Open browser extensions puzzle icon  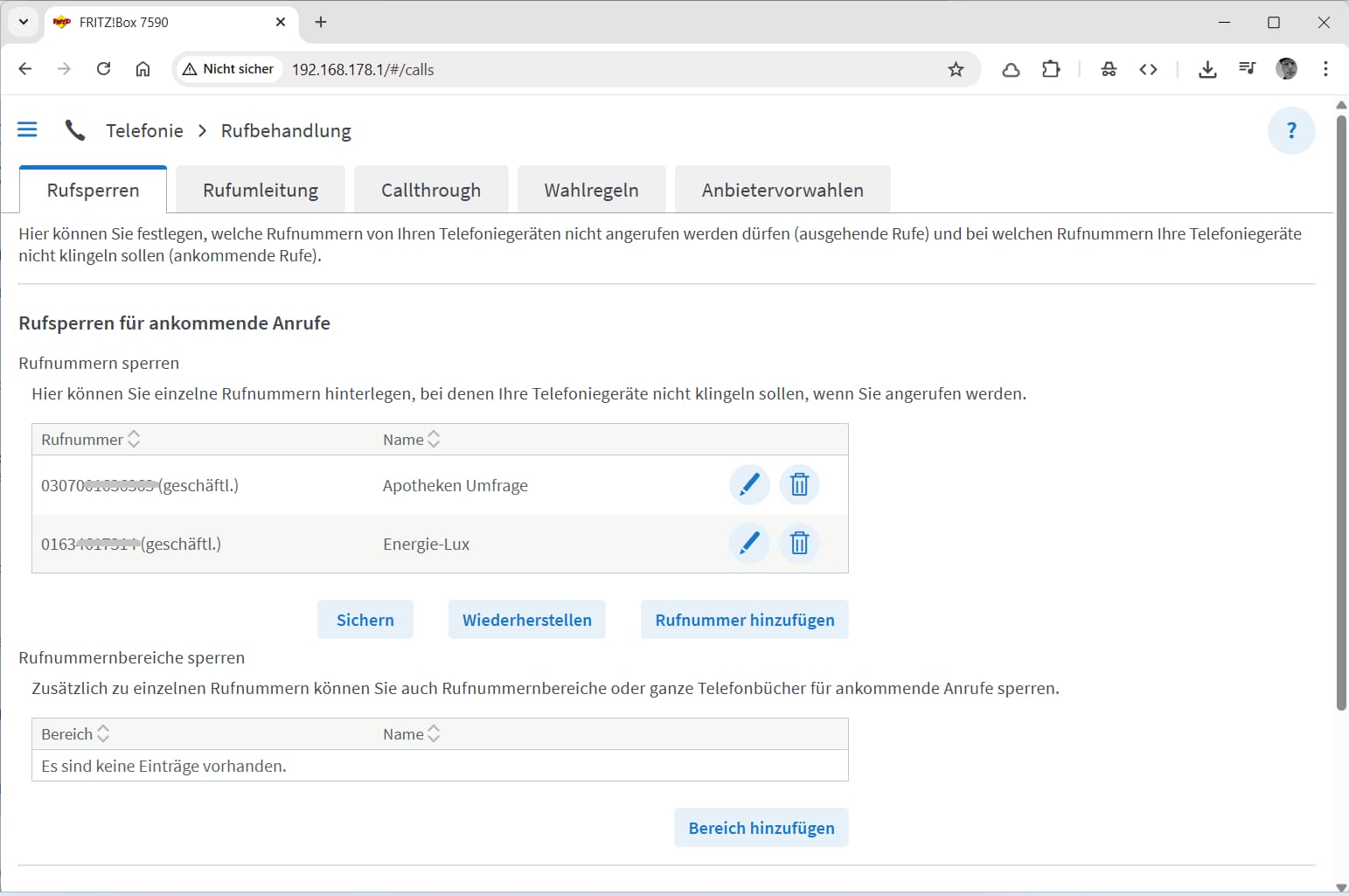pos(1051,70)
